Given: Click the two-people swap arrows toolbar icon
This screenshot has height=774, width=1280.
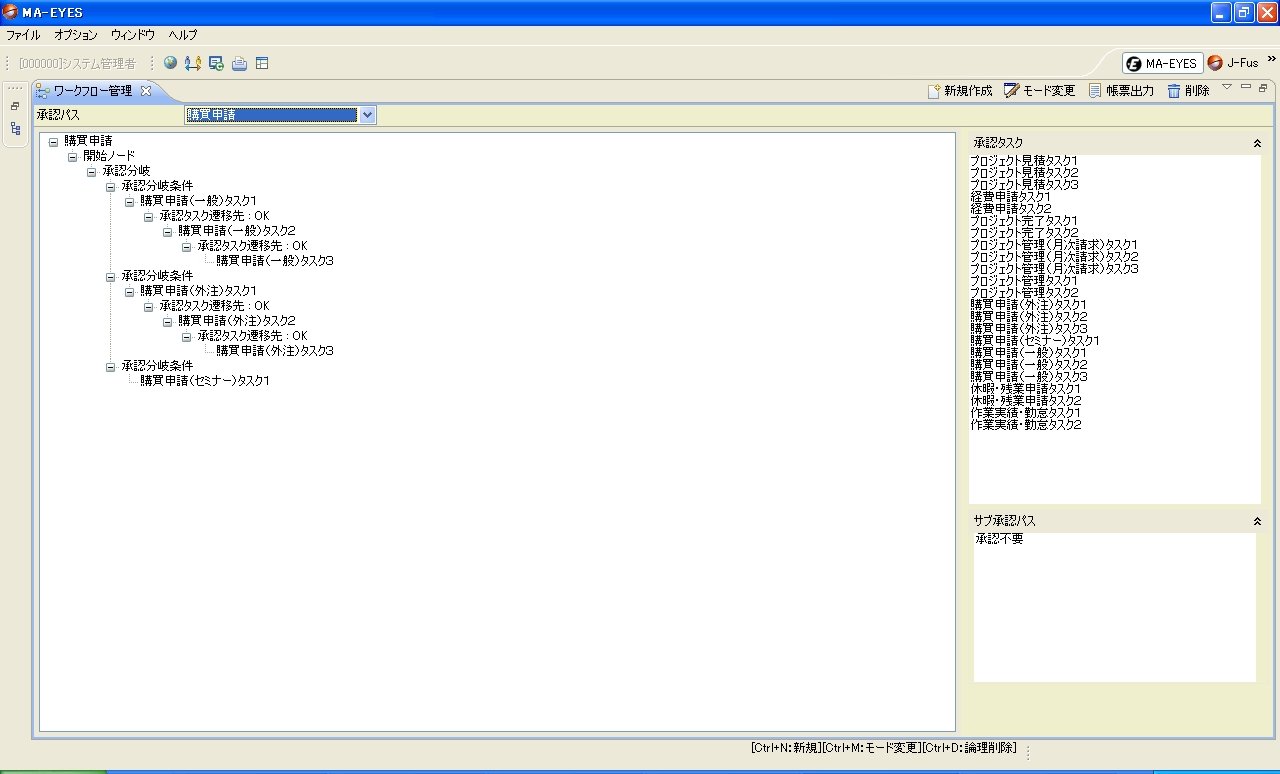Looking at the screenshot, I should coord(193,63).
